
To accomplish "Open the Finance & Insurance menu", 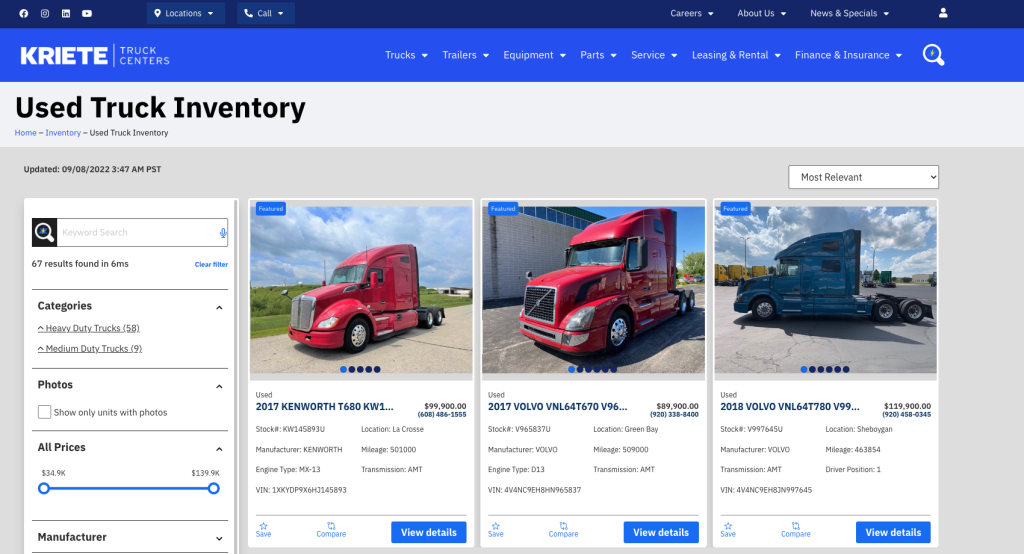I will [848, 55].
